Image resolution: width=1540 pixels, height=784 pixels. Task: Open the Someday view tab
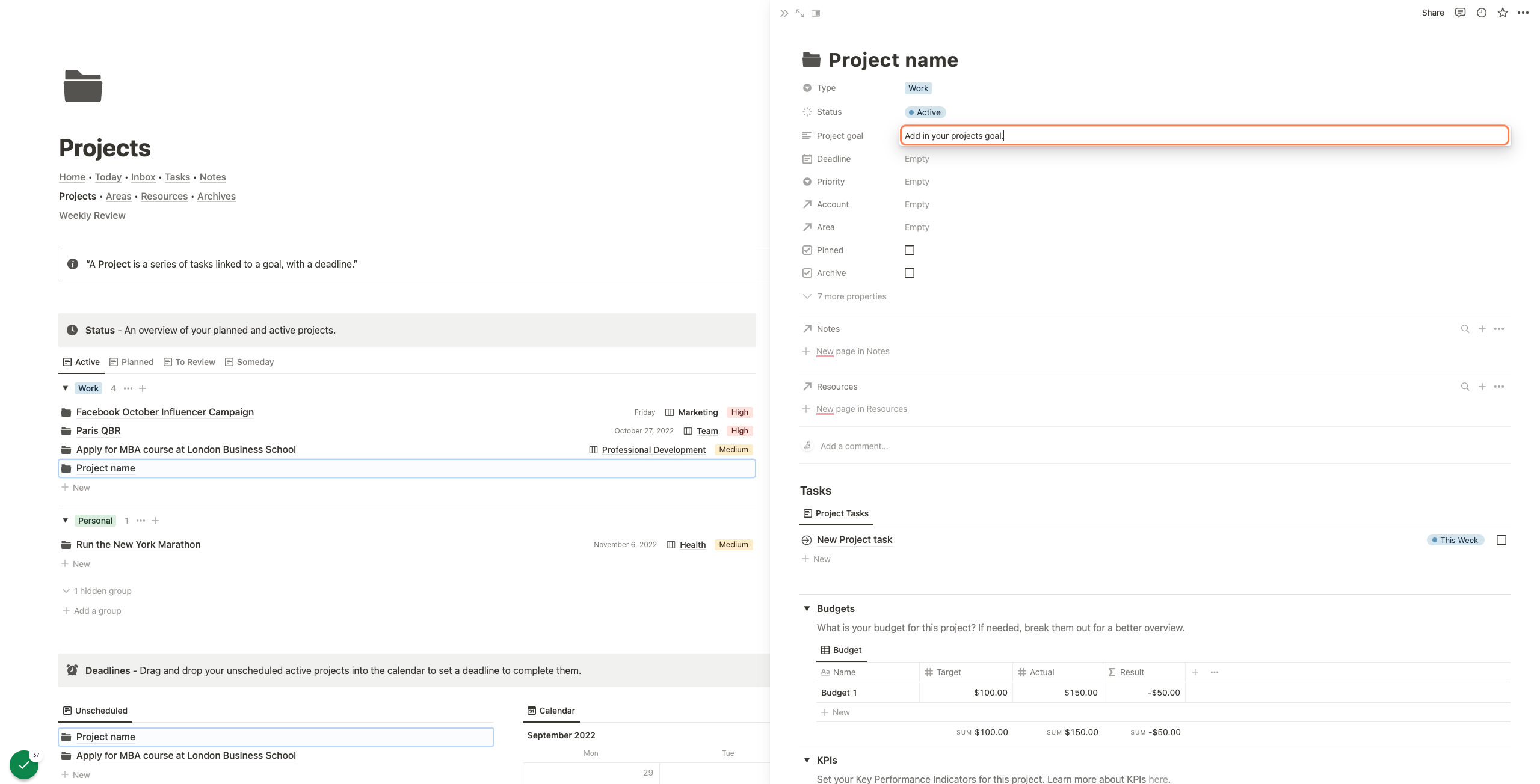coord(249,362)
